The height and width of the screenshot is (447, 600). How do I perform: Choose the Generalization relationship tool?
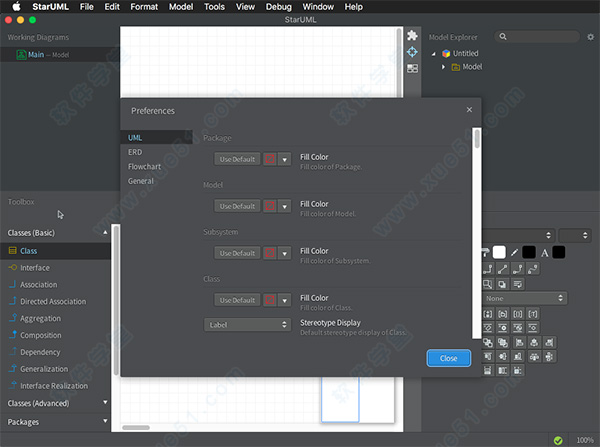pos(46,369)
